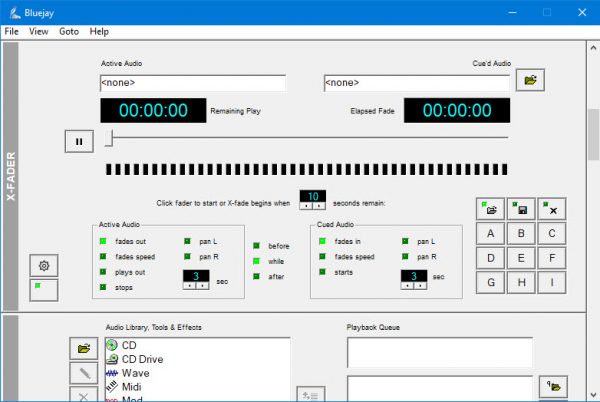Click the upper Playback Queue list box
The height and width of the screenshot is (402, 600).
(440, 352)
